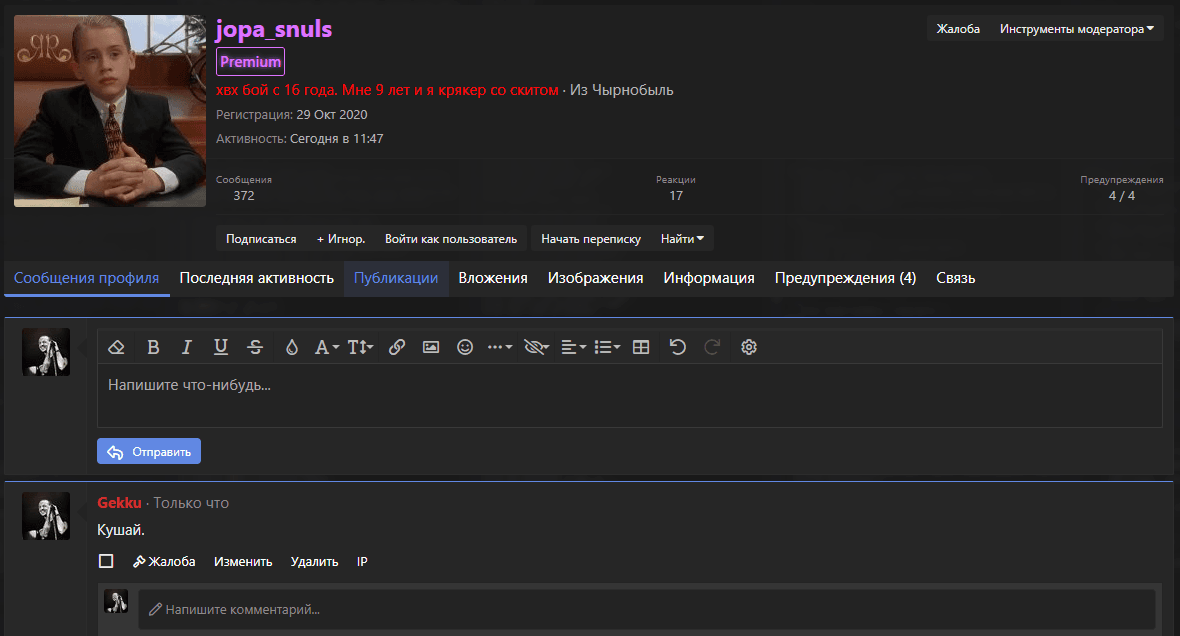Toggle strikethrough formatting in editor

(x=255, y=347)
